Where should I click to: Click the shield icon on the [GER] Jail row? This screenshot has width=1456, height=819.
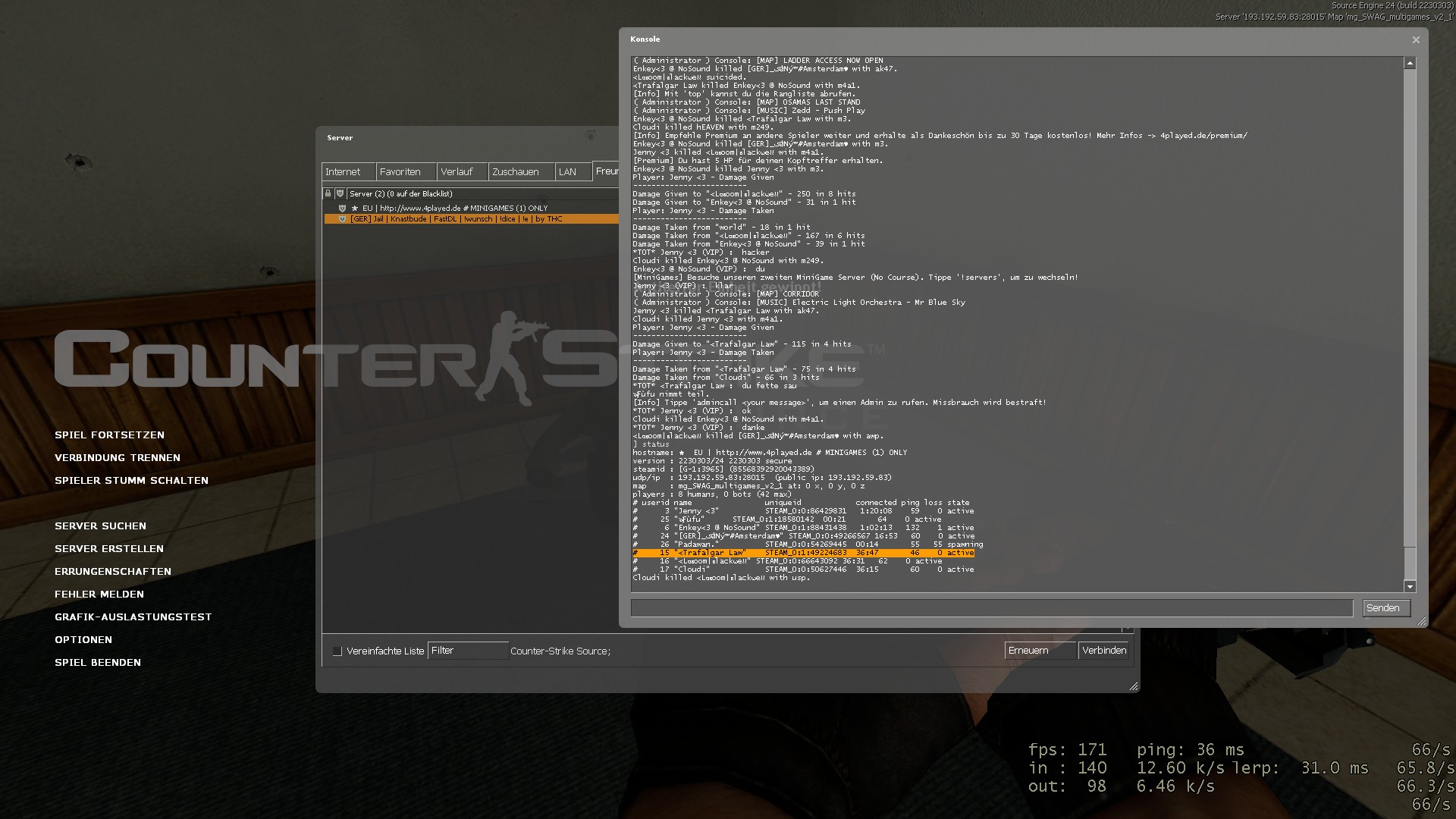[342, 219]
